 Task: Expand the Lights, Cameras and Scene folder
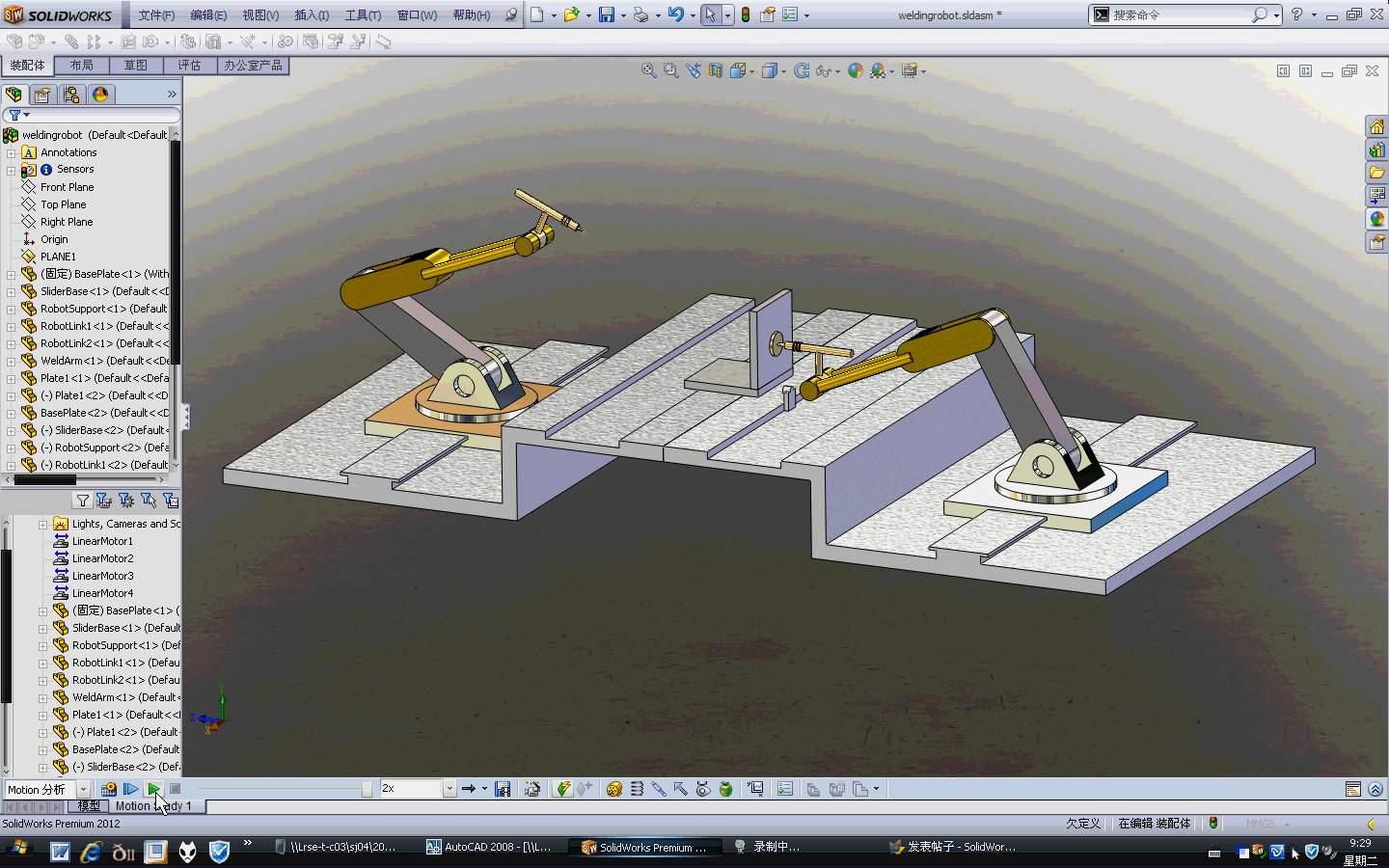click(42, 525)
